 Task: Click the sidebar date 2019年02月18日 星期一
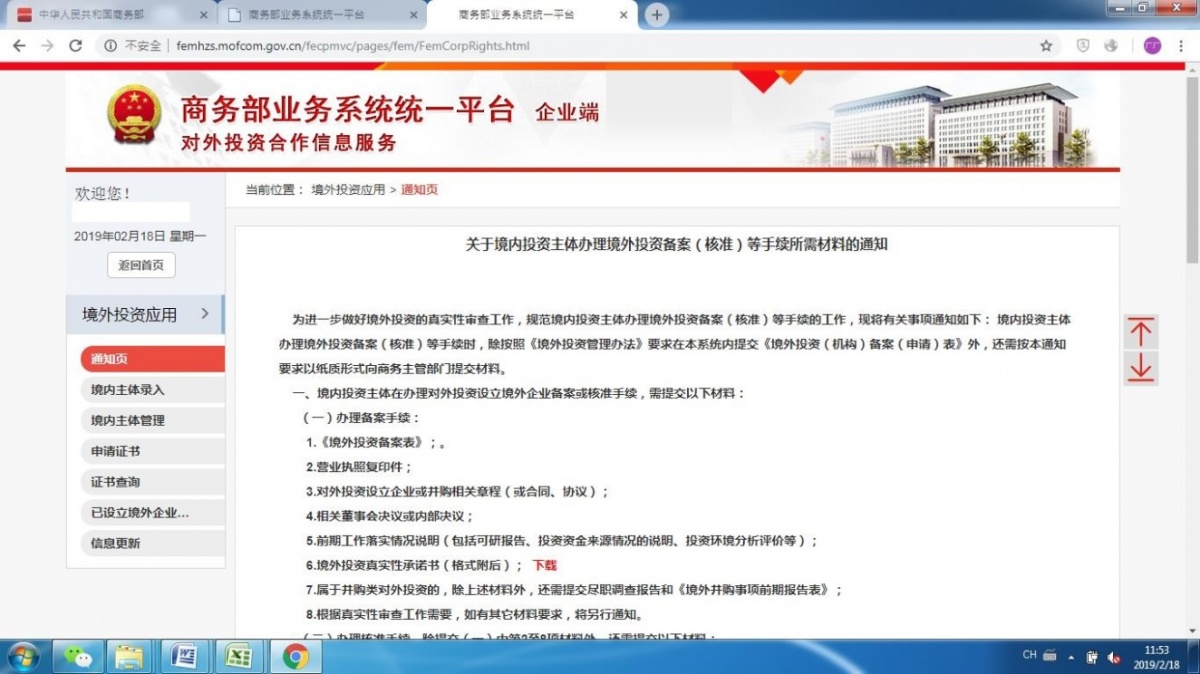(x=140, y=236)
